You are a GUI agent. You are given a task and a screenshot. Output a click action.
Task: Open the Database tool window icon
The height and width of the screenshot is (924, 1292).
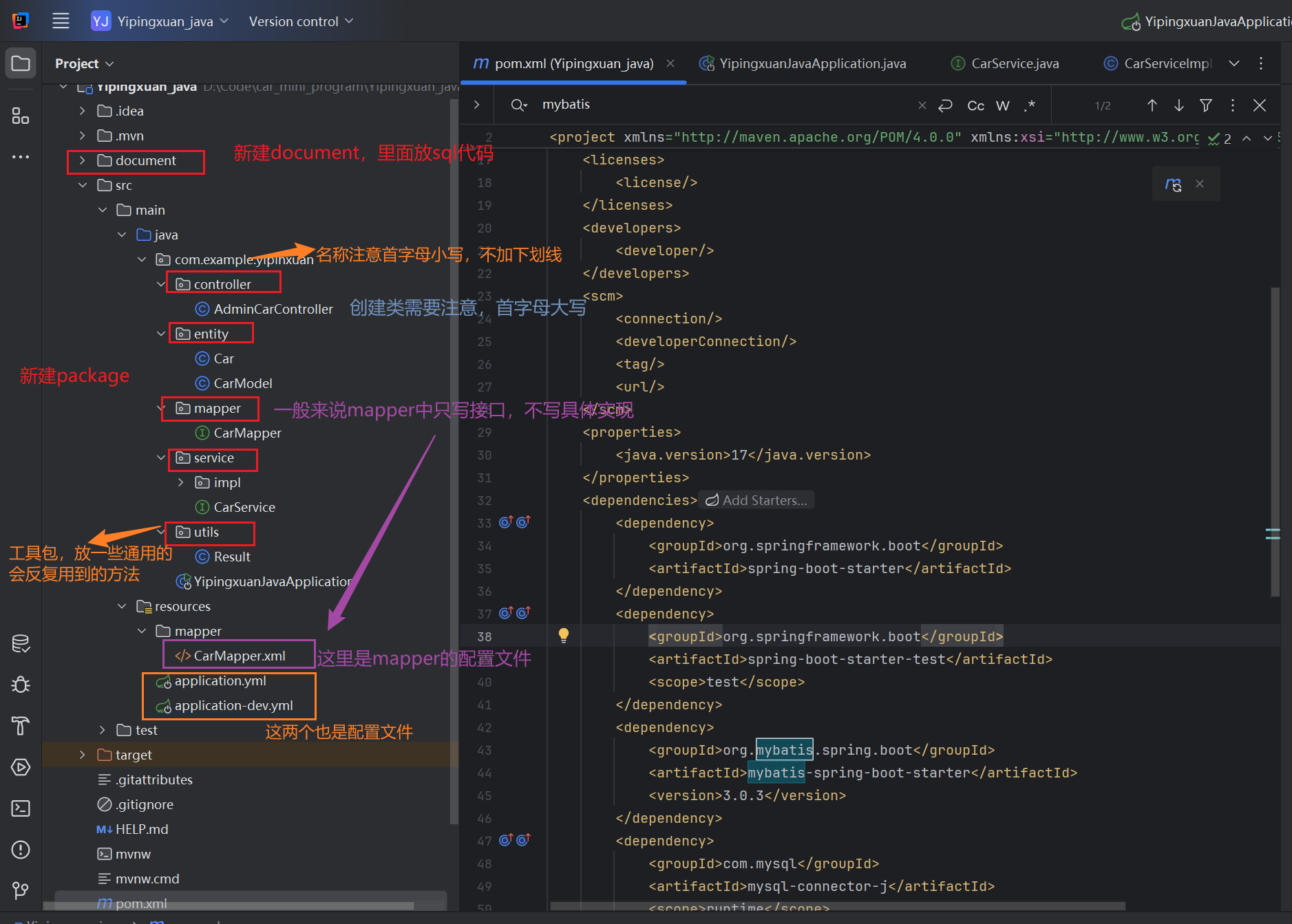point(21,643)
